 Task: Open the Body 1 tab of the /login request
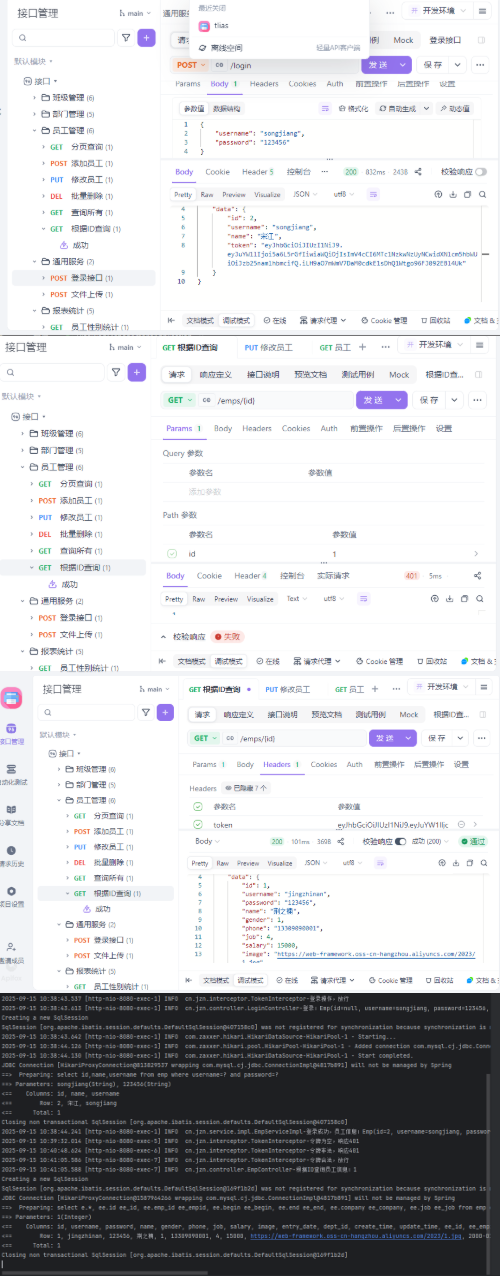[222, 84]
